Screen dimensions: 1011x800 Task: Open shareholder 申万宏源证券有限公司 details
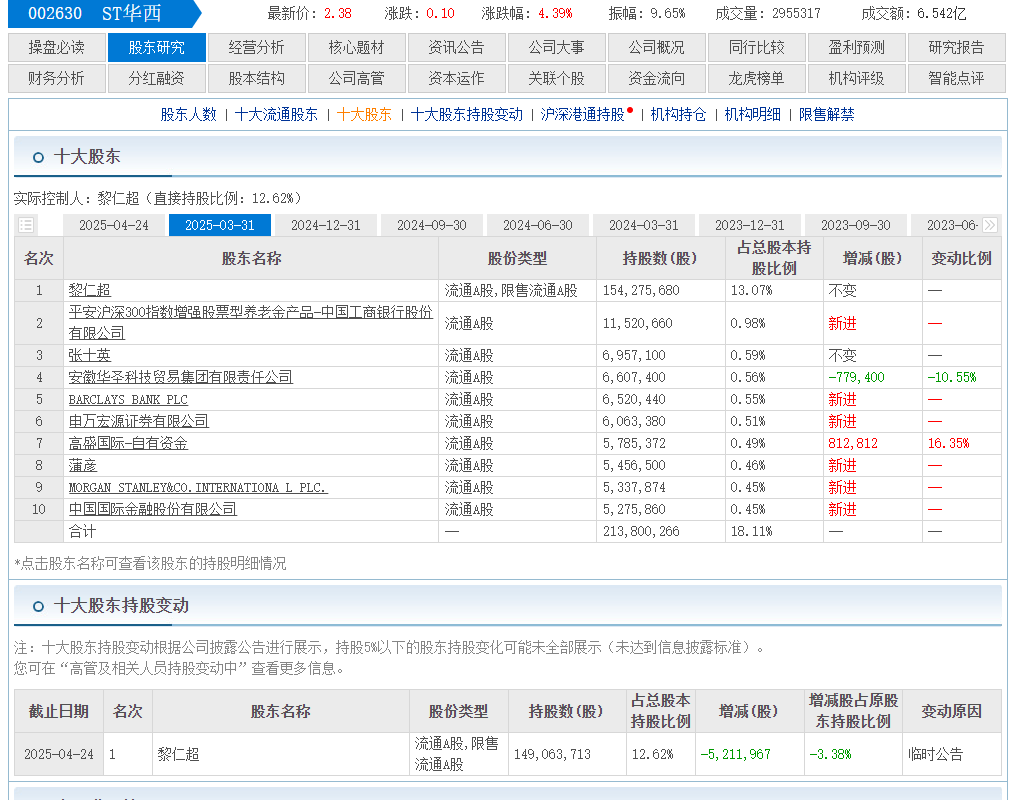tap(139, 421)
